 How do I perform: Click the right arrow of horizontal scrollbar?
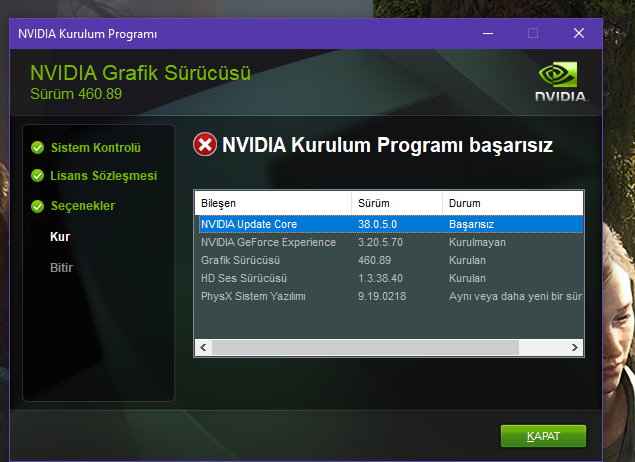click(575, 347)
